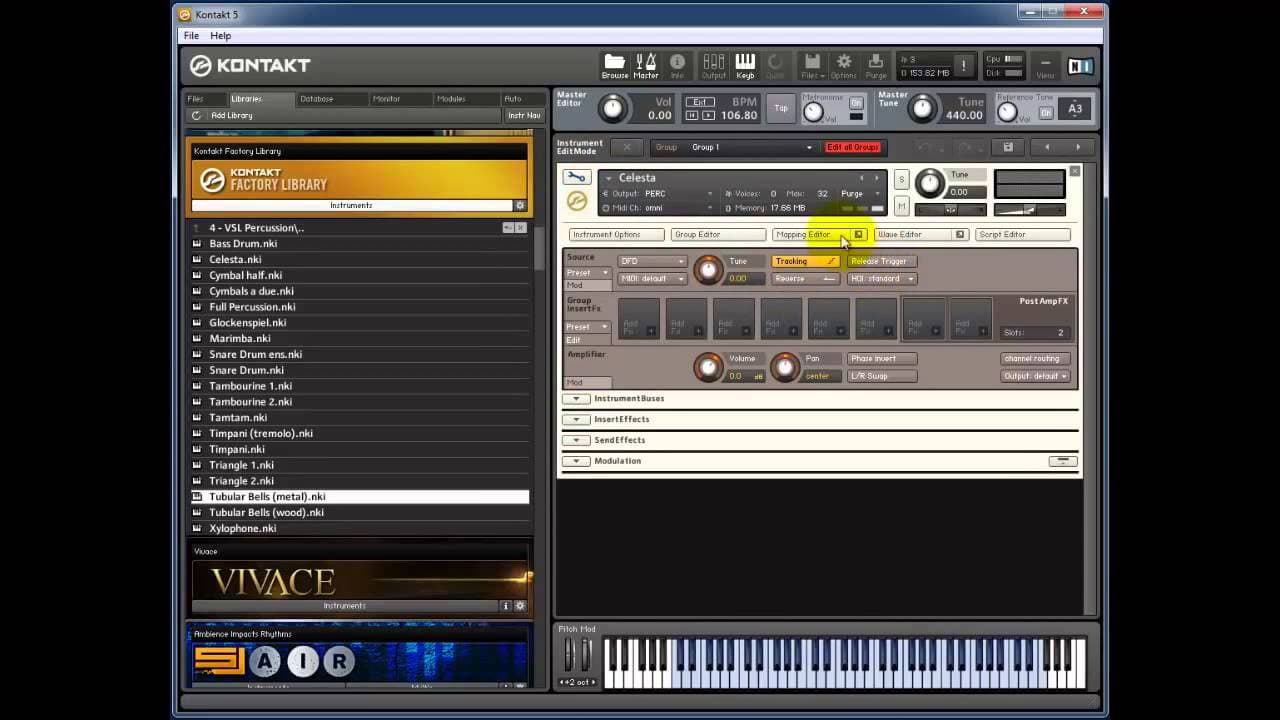Go to previous instrument in edit bar
The image size is (1280, 720).
(1047, 147)
